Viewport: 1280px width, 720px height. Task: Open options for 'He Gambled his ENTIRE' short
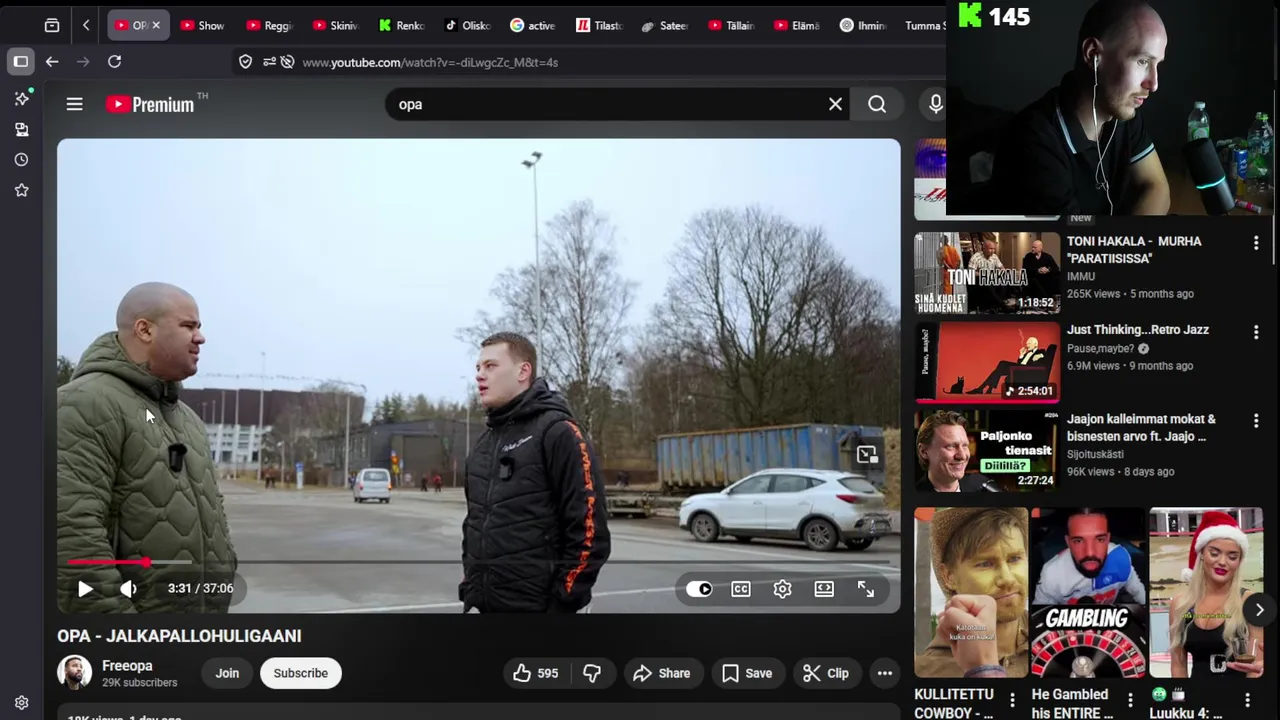1130,700
